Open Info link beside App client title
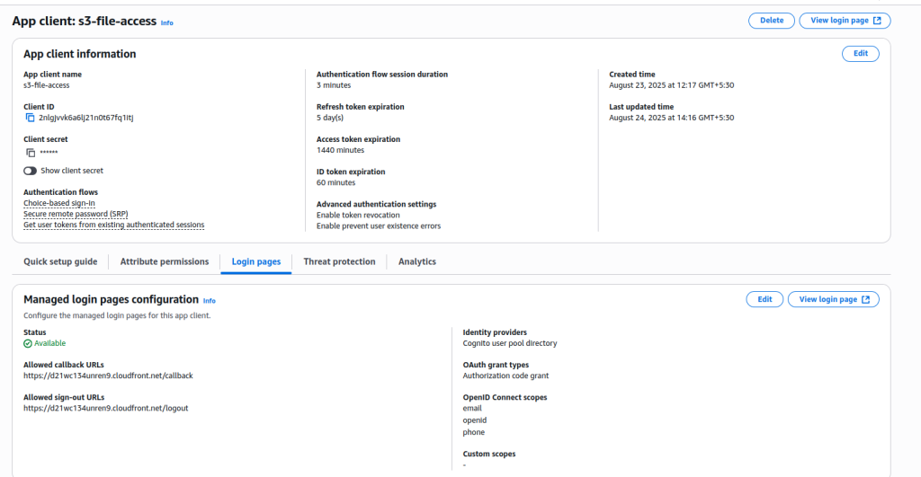 click(x=167, y=23)
